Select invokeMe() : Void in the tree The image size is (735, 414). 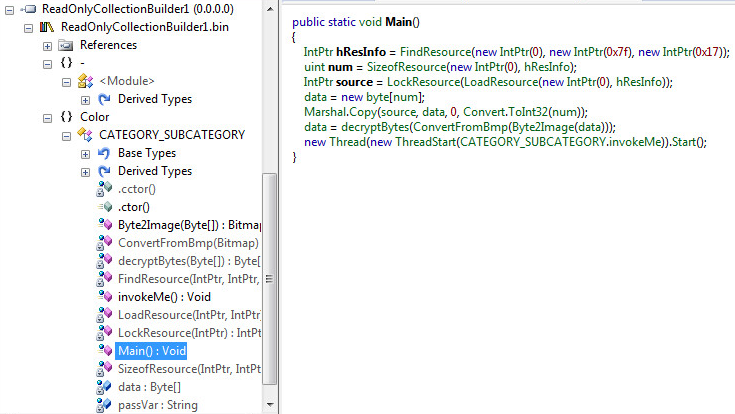(x=164, y=297)
